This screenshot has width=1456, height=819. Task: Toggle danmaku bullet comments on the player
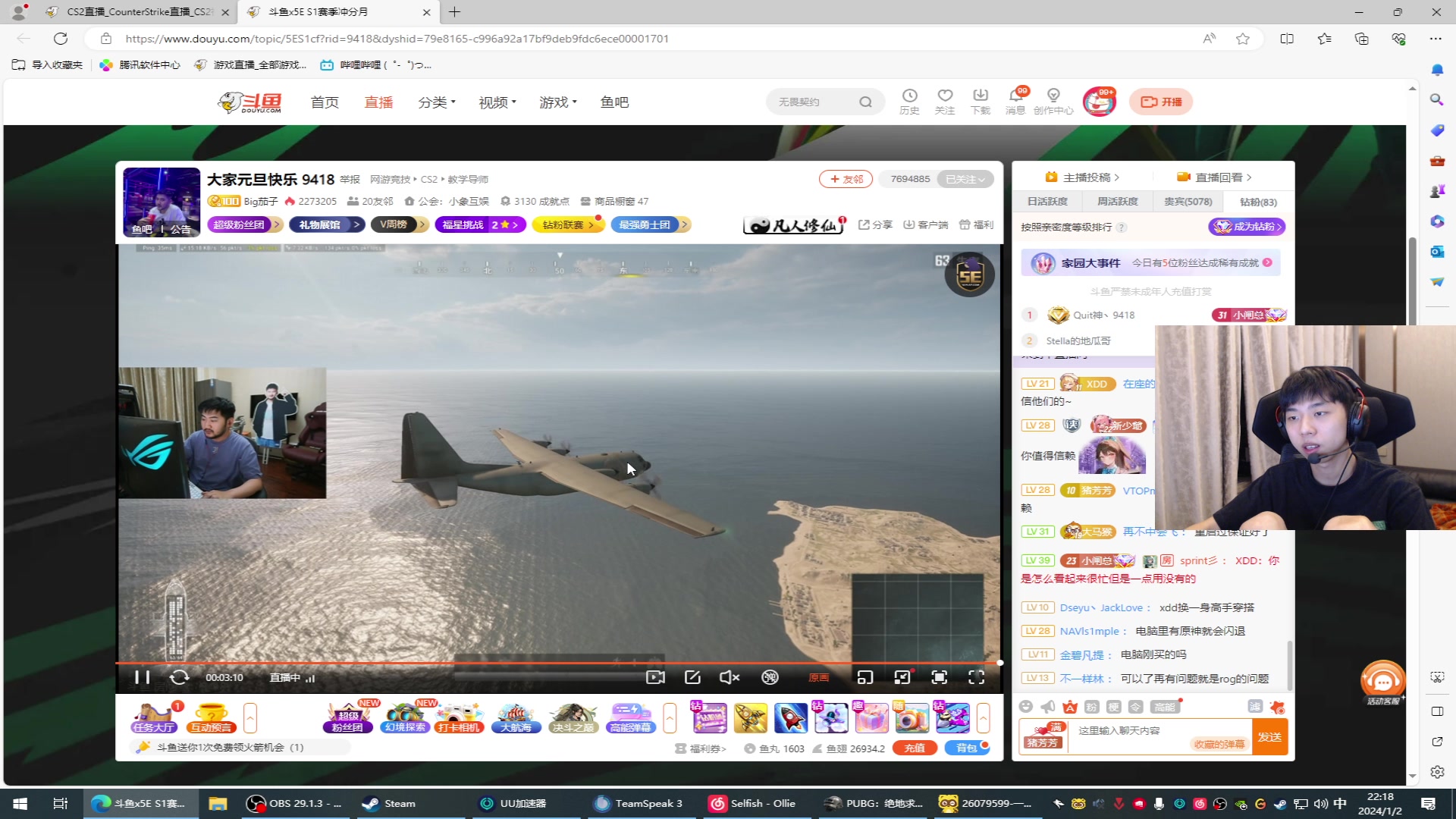tap(770, 677)
